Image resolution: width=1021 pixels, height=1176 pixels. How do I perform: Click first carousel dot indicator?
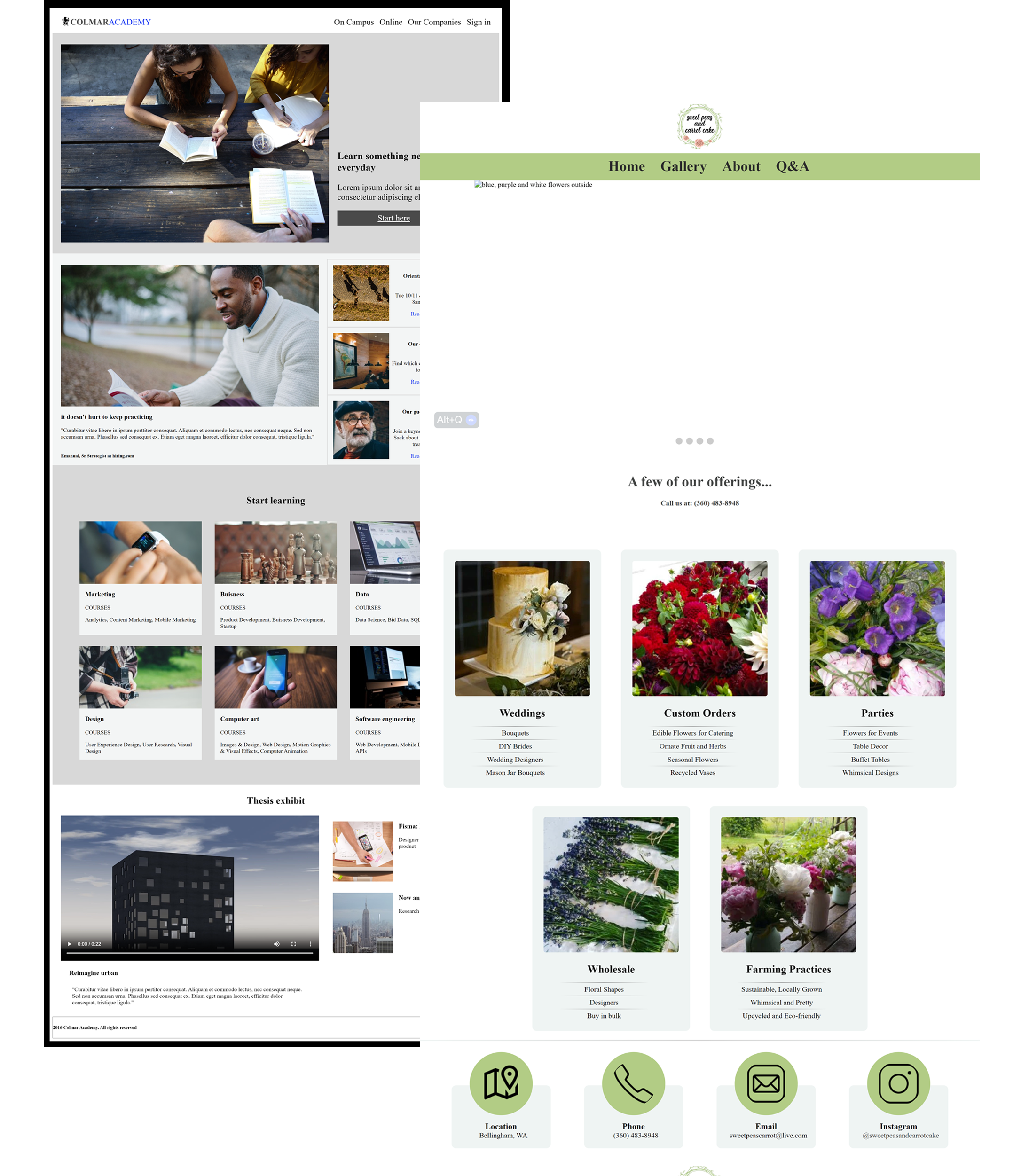tap(679, 441)
